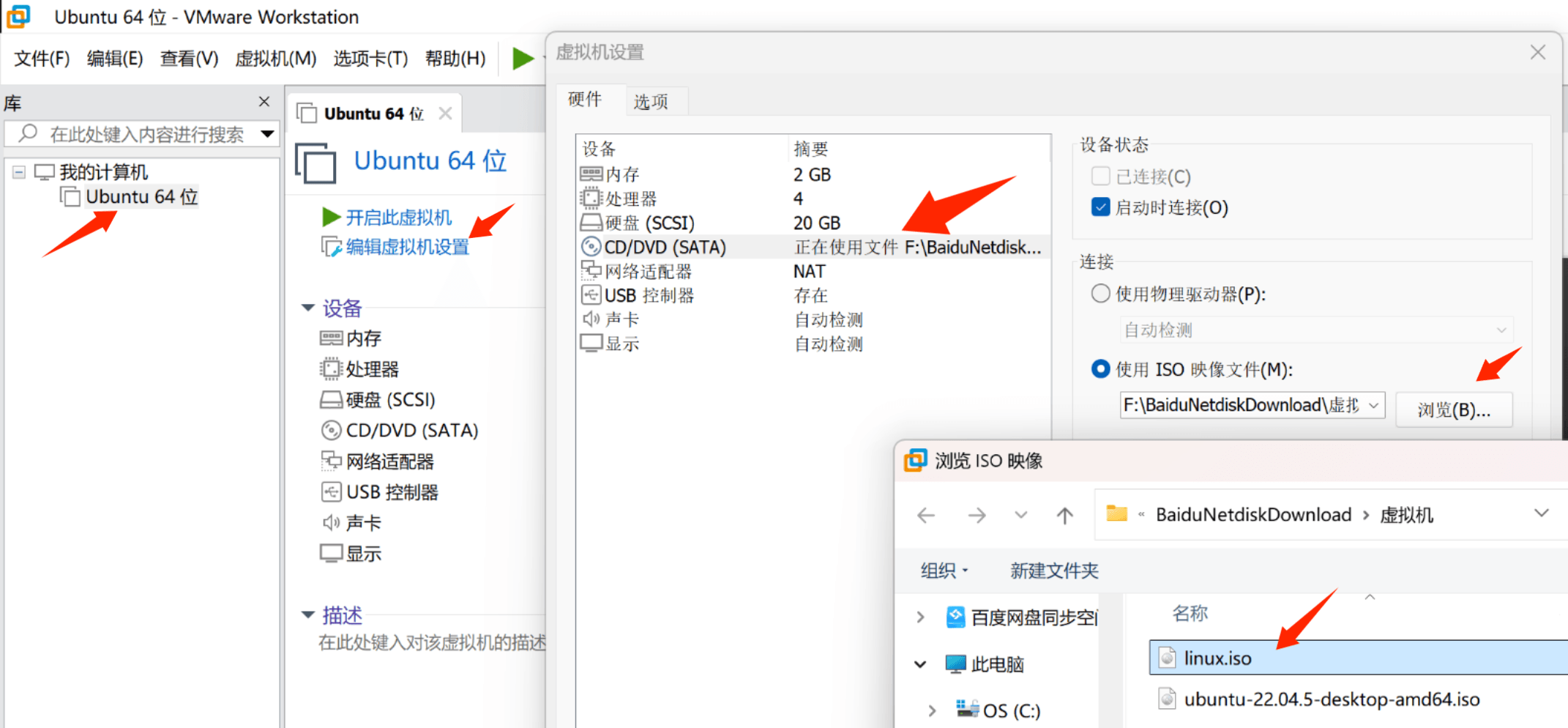Click the 内存 icon in VM summary pane
This screenshot has width=1568, height=728.
click(331, 338)
